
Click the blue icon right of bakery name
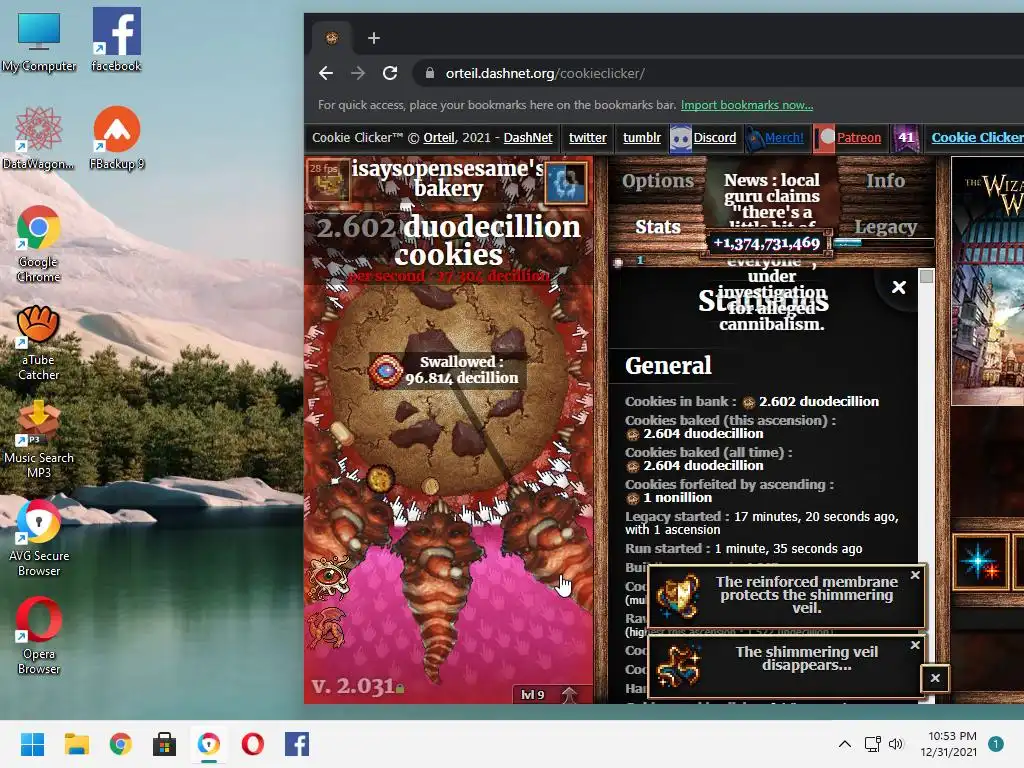coord(566,182)
